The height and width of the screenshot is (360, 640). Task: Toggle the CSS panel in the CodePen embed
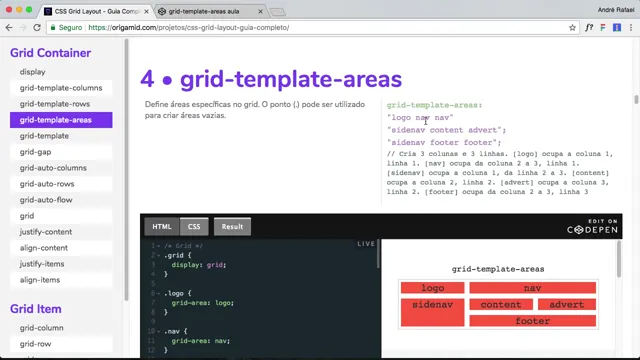click(194, 227)
